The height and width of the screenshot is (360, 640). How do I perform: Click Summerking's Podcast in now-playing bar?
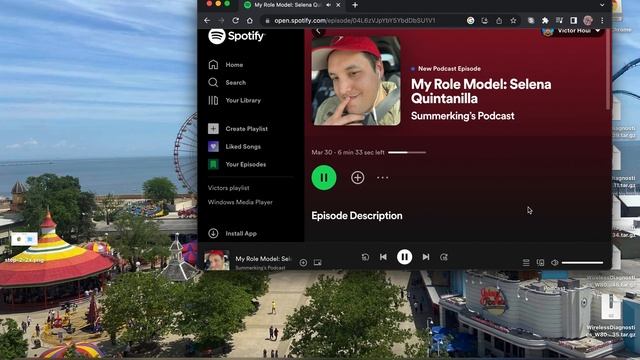click(260, 268)
